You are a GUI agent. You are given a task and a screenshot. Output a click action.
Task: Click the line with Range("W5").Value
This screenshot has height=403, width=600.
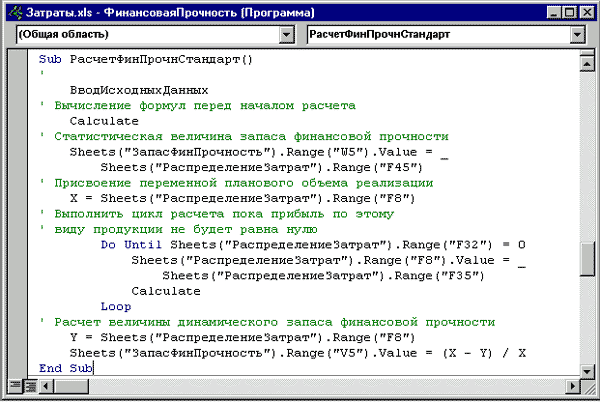coord(259,152)
